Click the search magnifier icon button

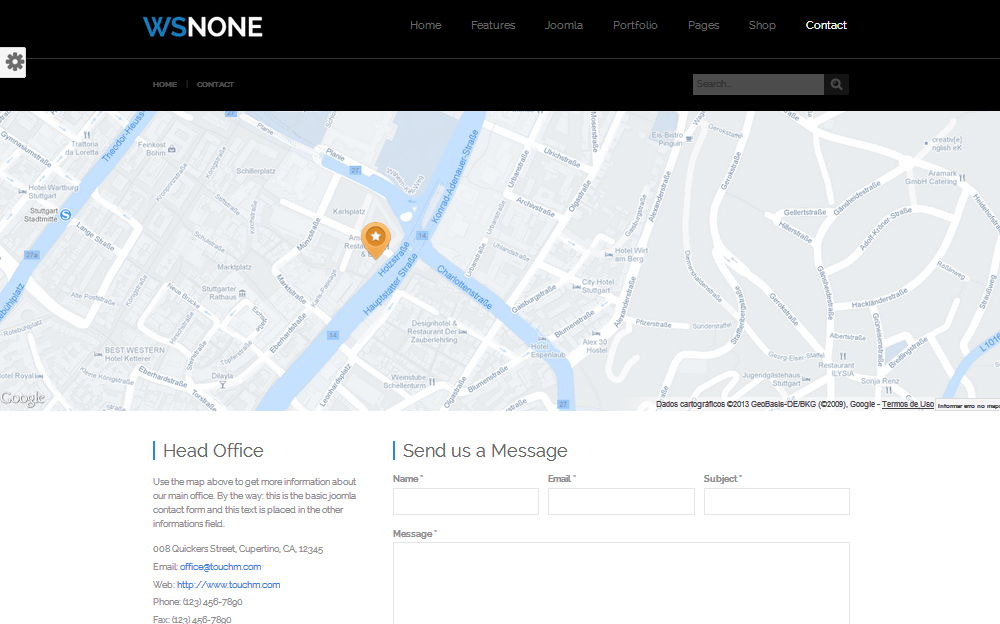coord(836,85)
